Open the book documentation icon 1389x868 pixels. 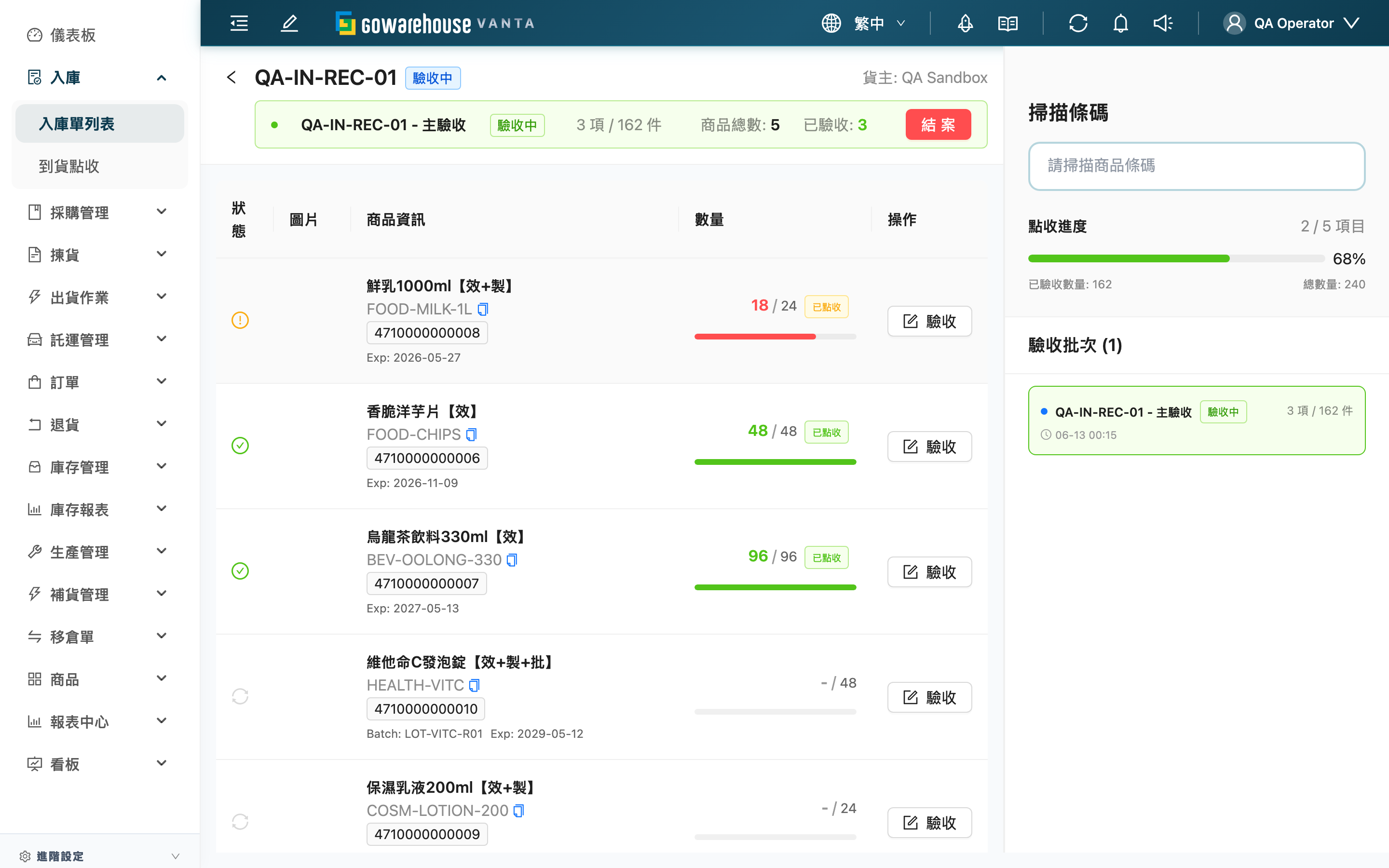pos(1008,23)
